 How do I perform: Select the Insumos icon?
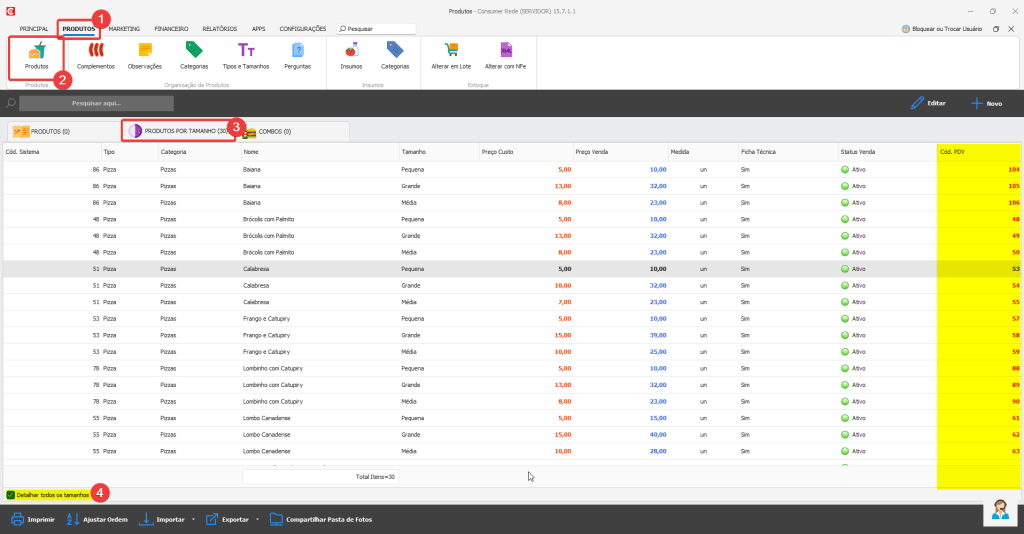click(351, 51)
